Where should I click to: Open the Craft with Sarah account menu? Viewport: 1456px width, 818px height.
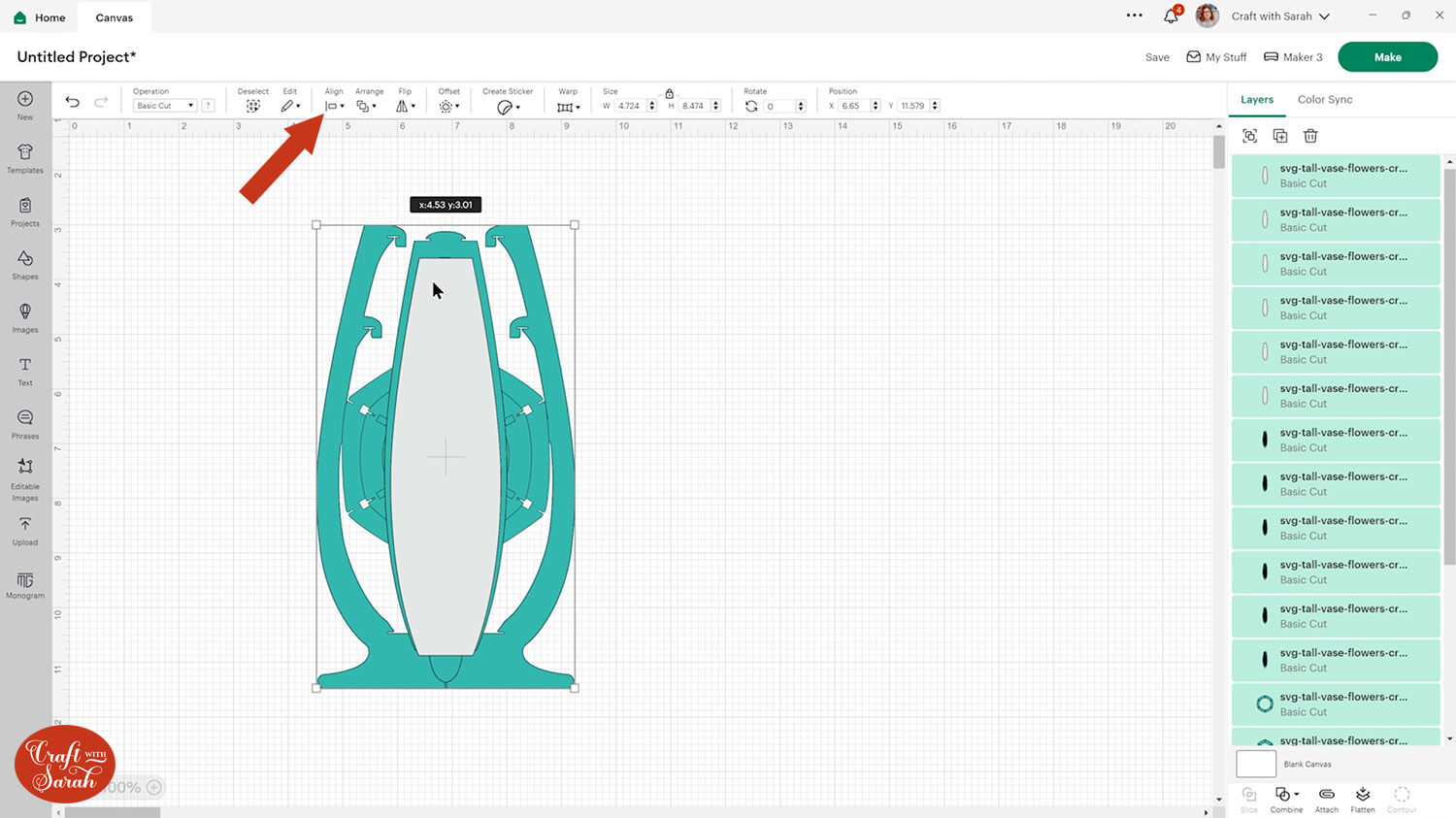tap(1279, 16)
